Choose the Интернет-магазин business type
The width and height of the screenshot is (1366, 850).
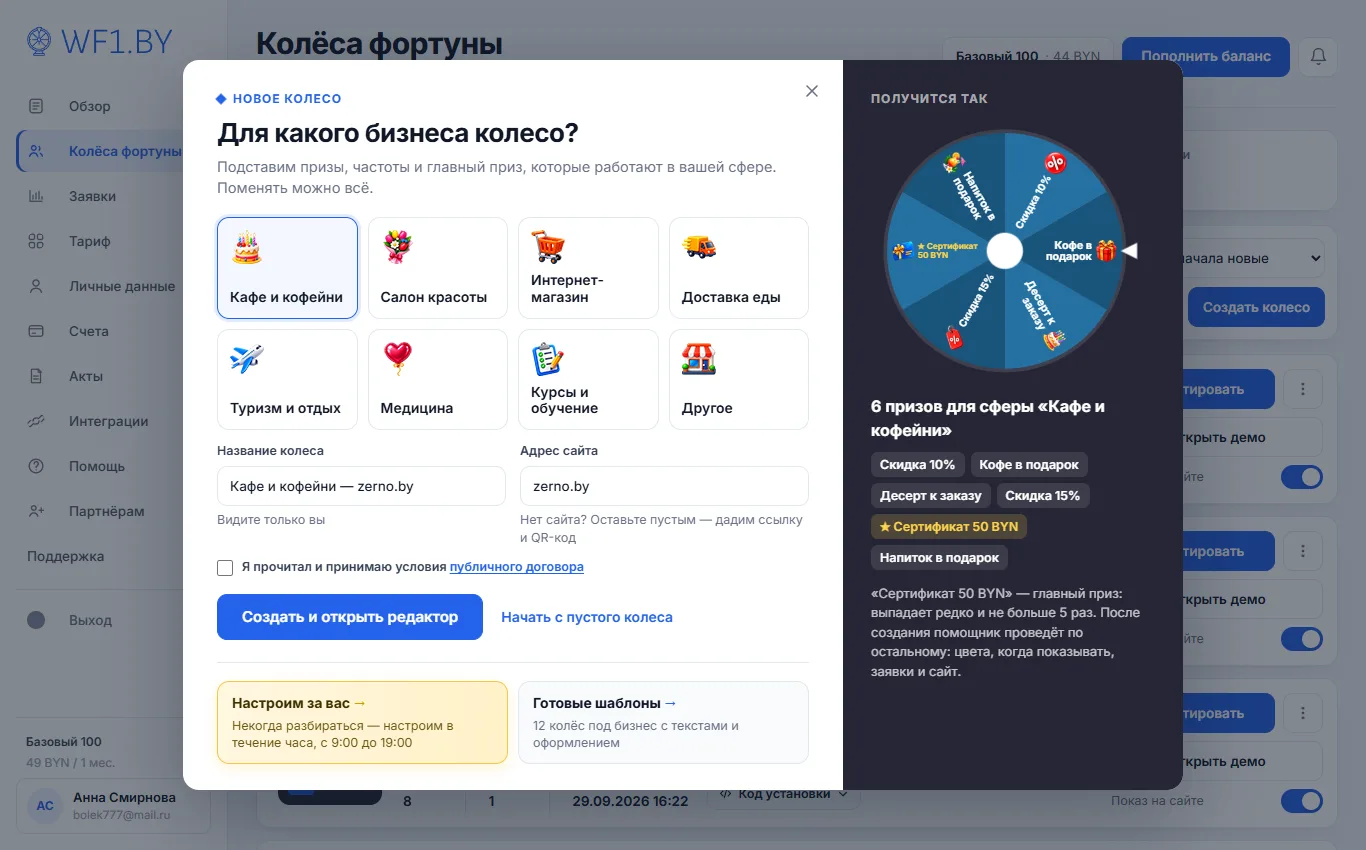click(588, 268)
